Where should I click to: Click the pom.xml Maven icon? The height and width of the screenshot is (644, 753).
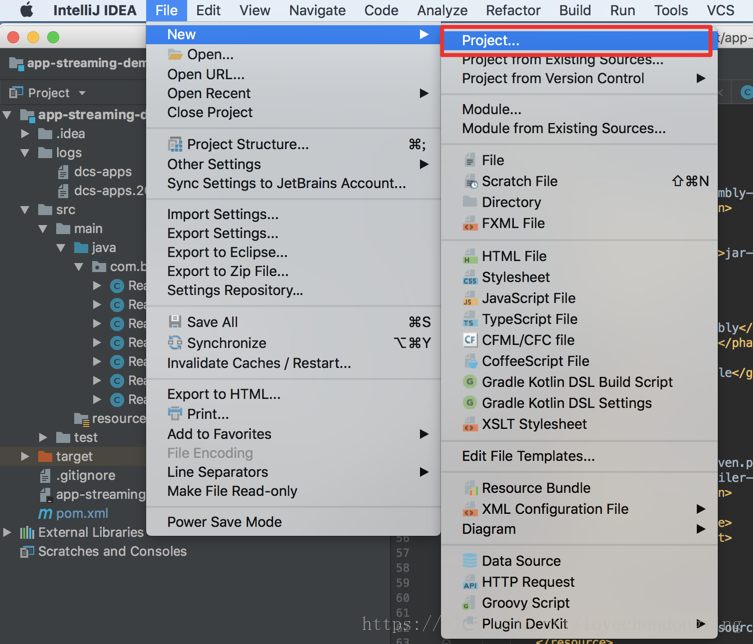pos(45,514)
